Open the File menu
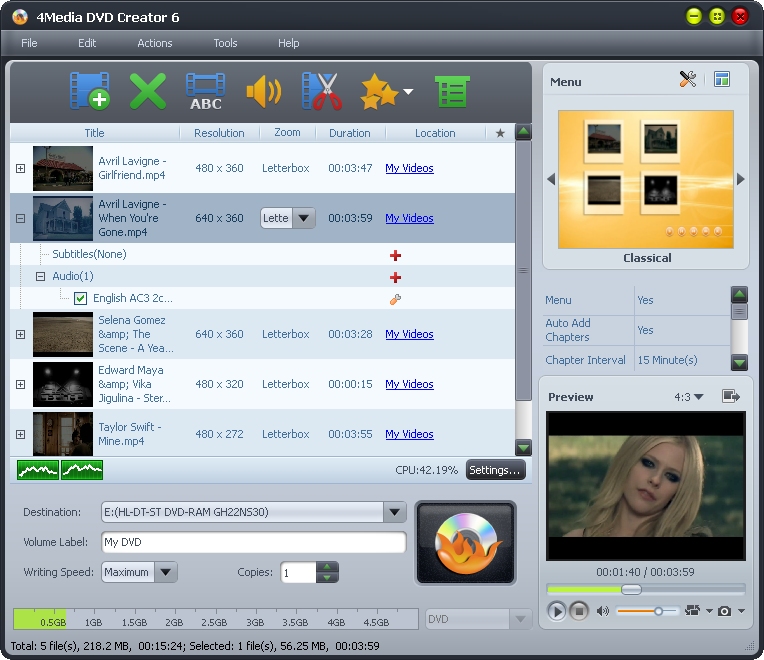 pyautogui.click(x=29, y=43)
